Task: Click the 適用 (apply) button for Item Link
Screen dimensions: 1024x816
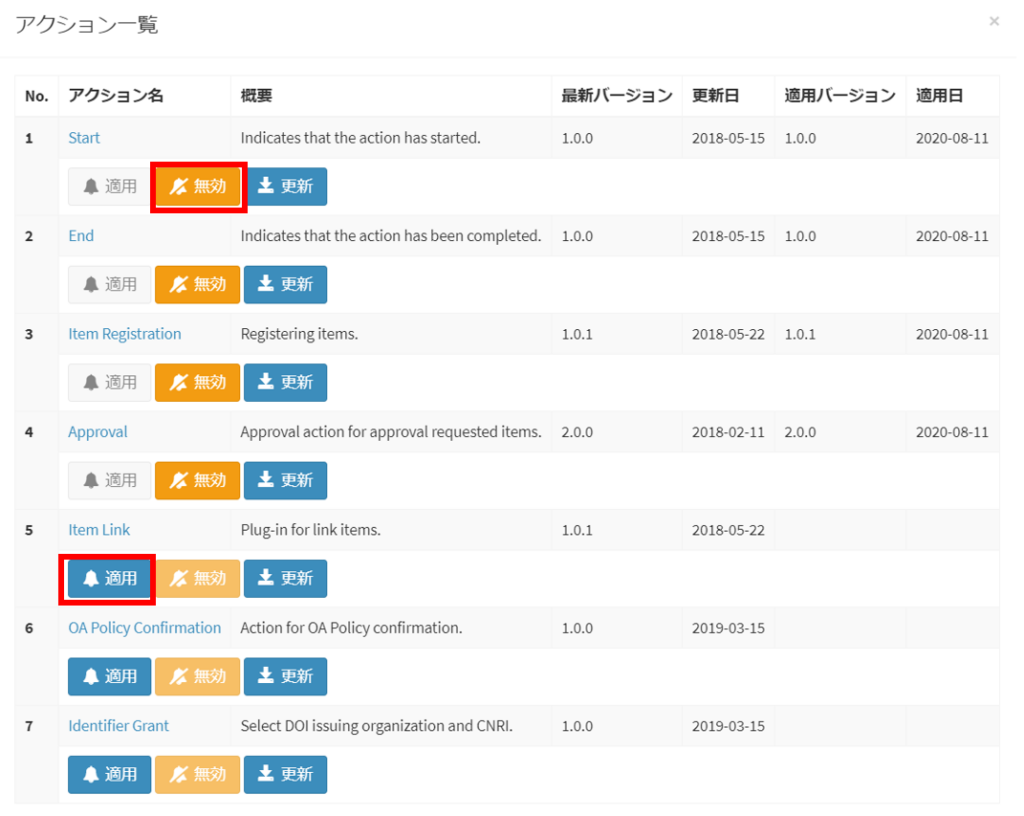Action: click(x=110, y=579)
